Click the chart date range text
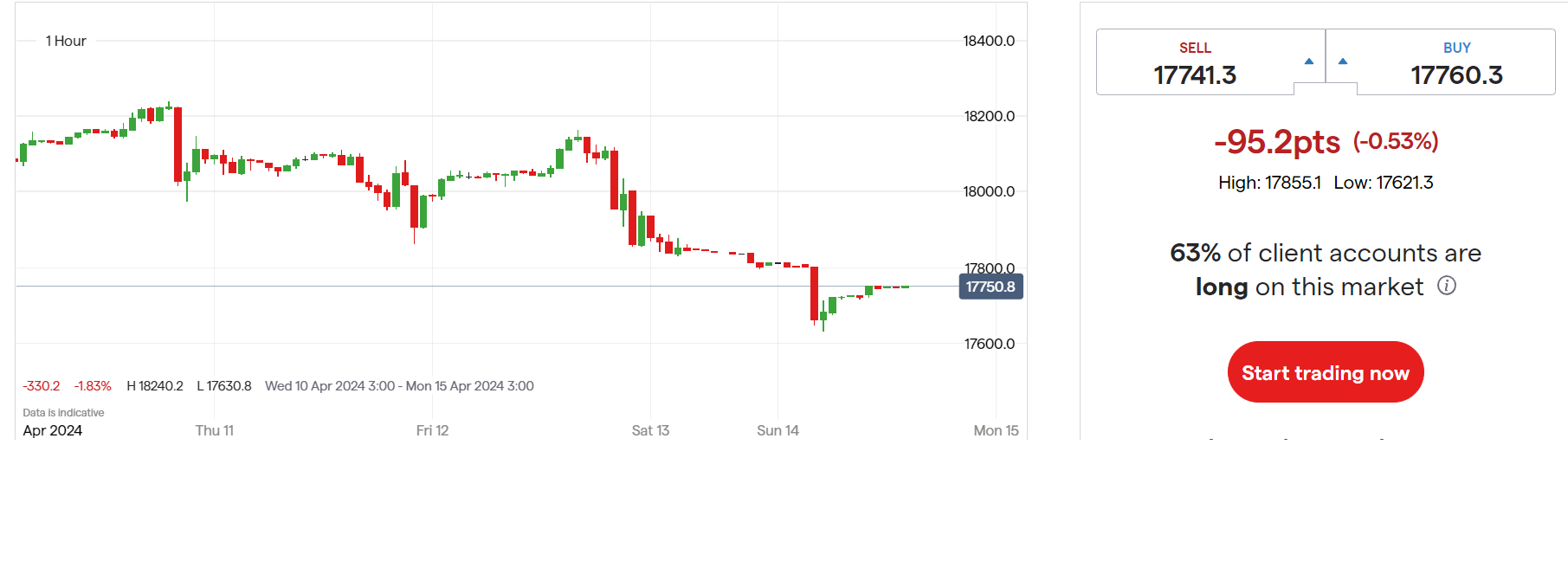Viewport: 1568px width, 561px height. pos(399,386)
